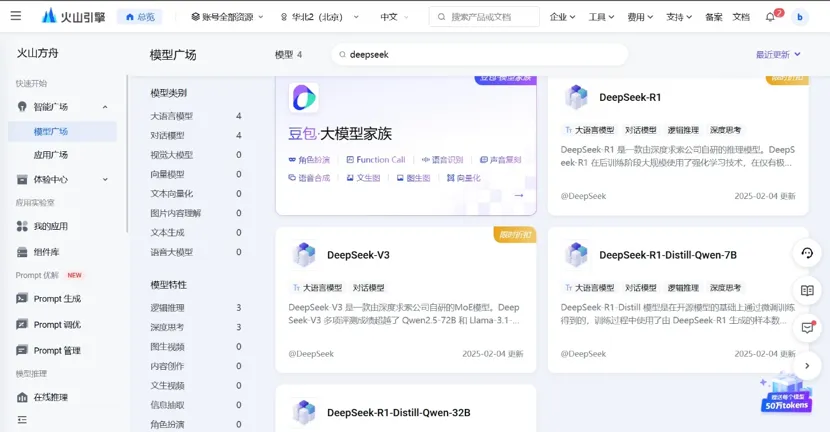
Task: Filter by 逻辑推理 feature
Action: (x=167, y=308)
